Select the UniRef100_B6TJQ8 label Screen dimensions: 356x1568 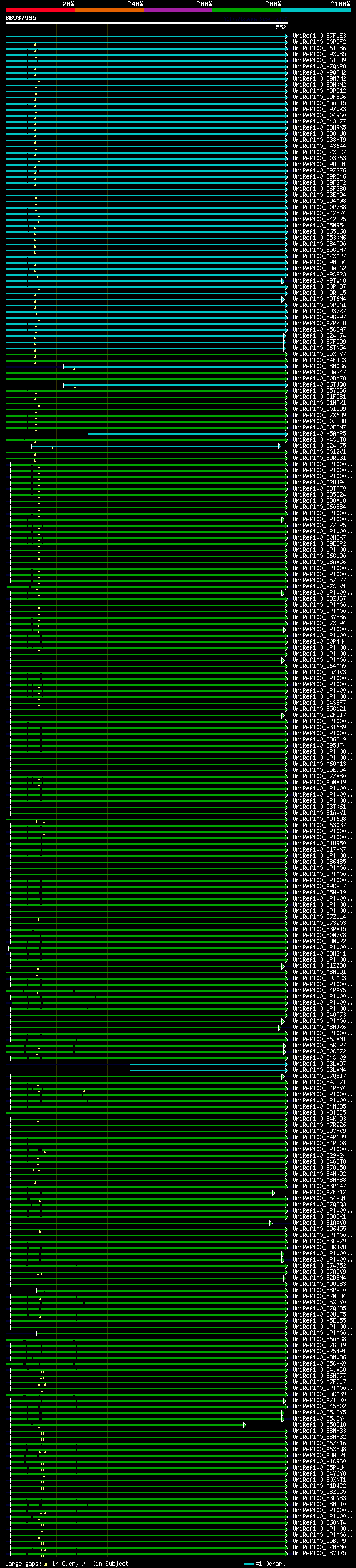[x=319, y=385]
